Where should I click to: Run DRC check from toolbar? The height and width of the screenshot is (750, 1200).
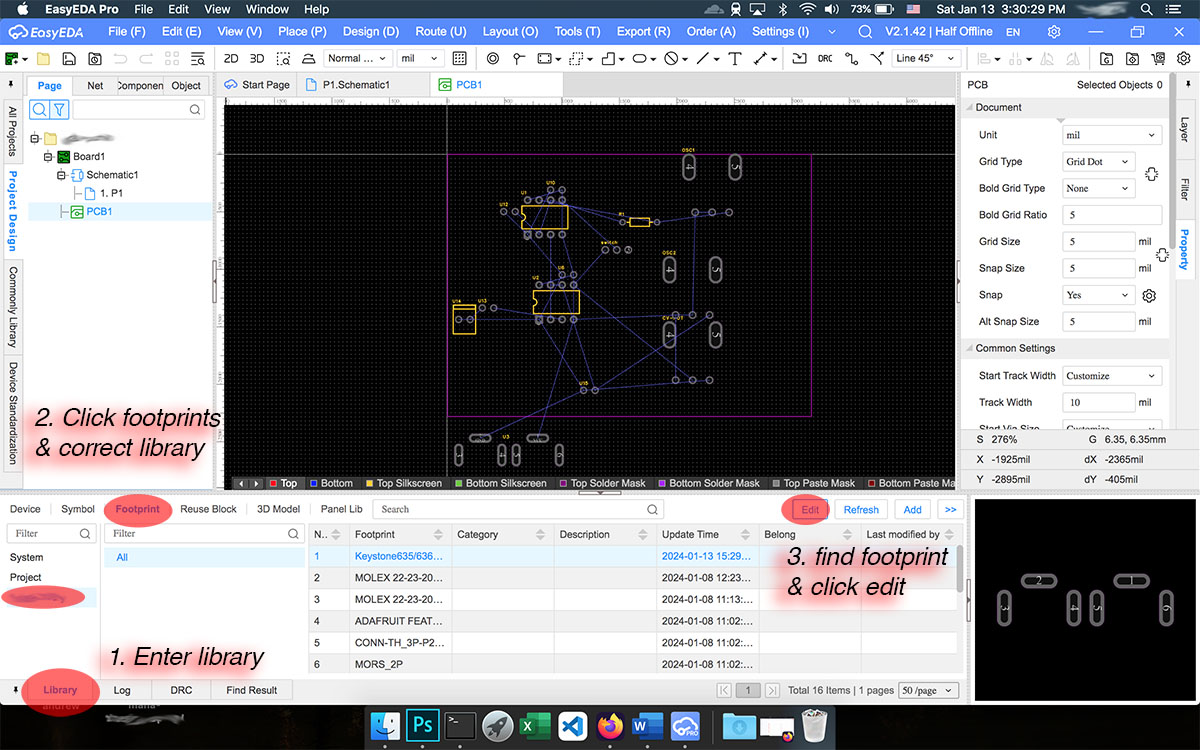pyautogui.click(x=825, y=58)
